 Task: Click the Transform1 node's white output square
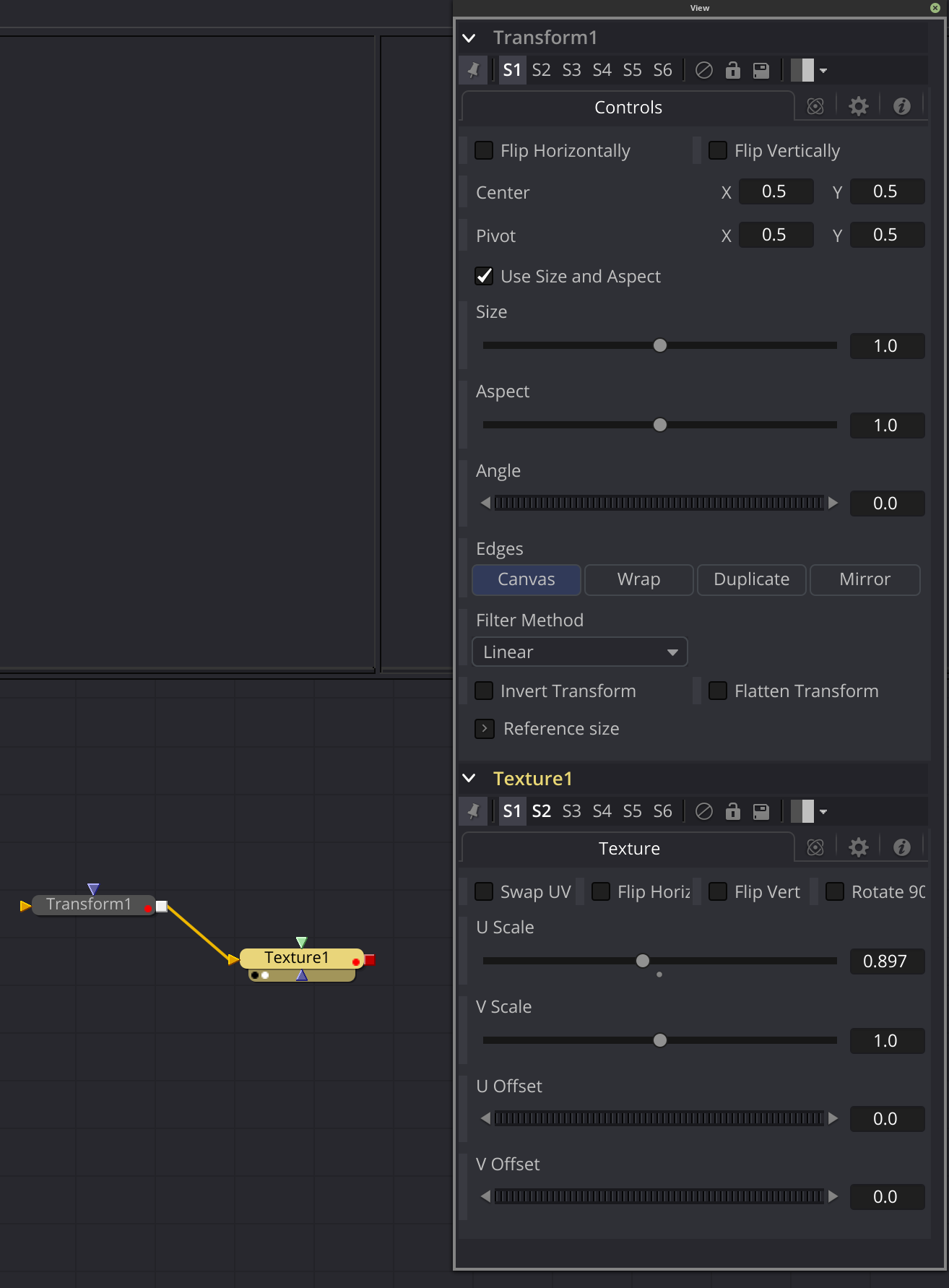coord(162,907)
